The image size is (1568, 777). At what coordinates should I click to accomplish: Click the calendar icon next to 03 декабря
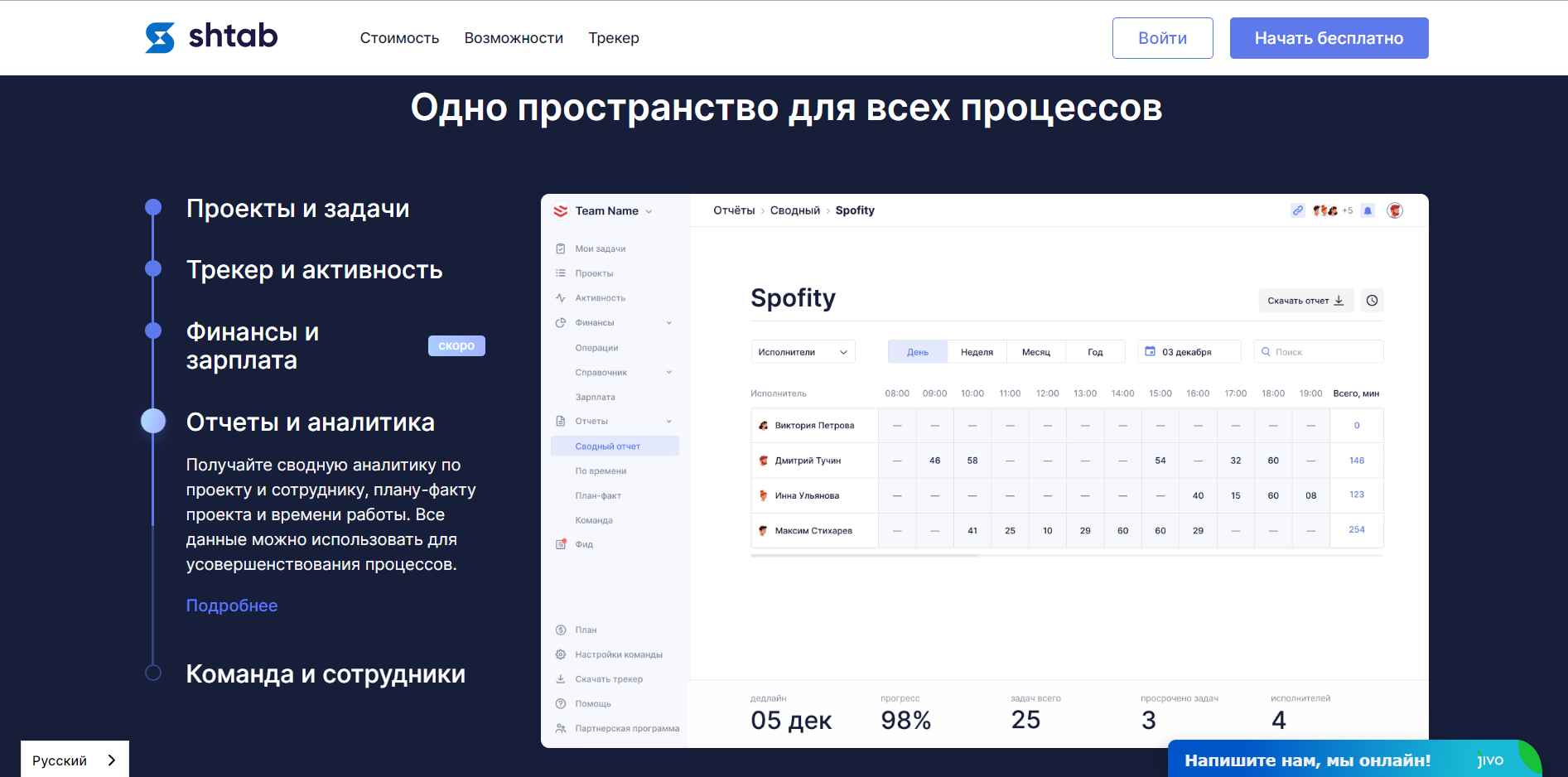1150,351
